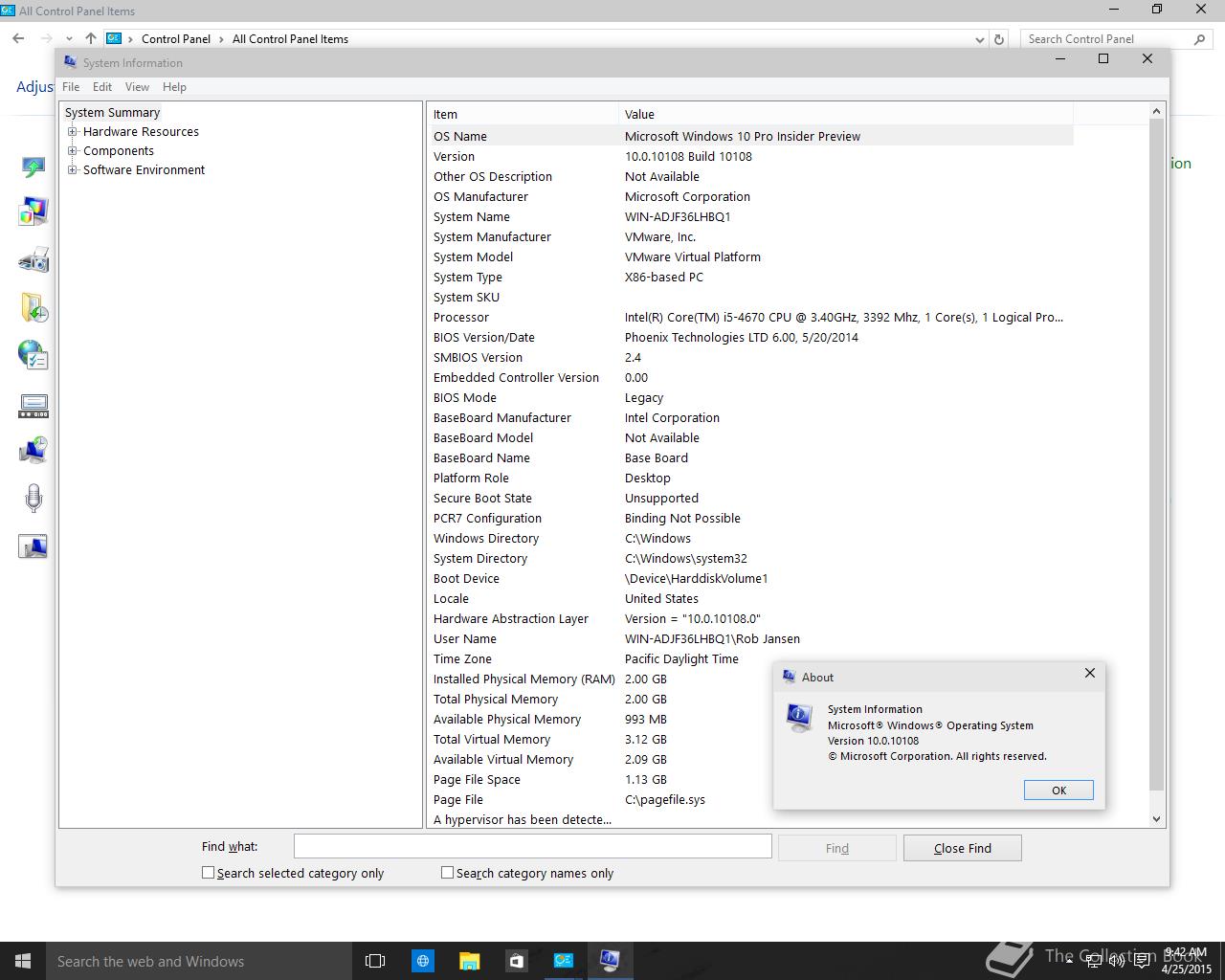This screenshot has width=1225, height=980.
Task: Click the Forward arrow in Control Panel
Action: coord(46,39)
